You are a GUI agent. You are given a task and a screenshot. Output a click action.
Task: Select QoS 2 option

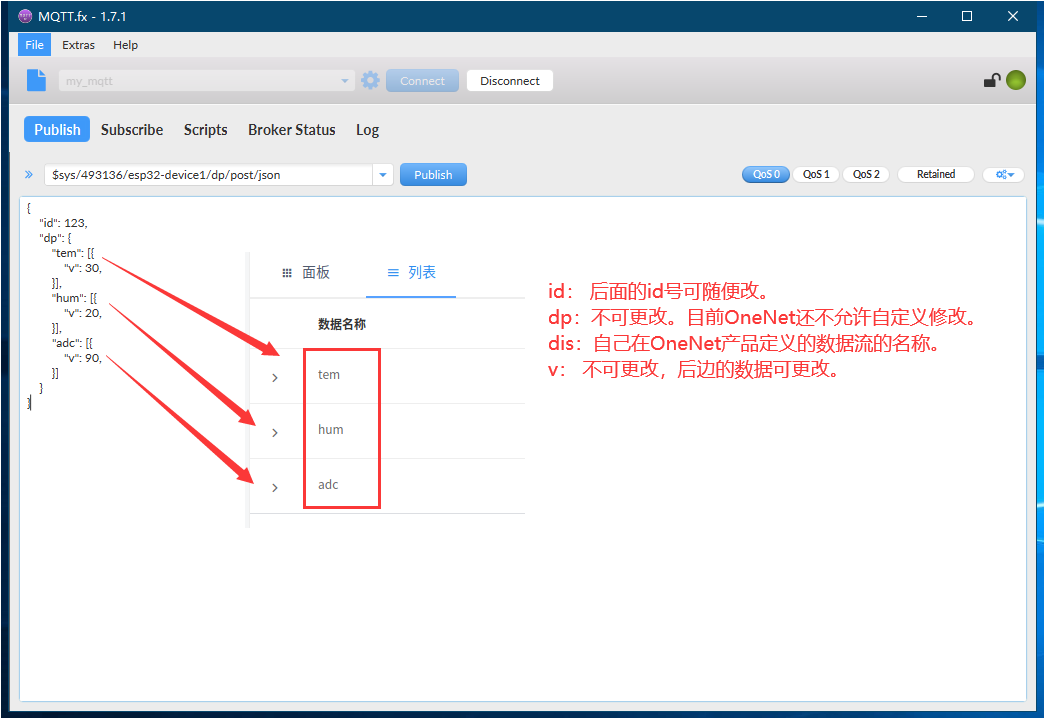[x=866, y=175]
